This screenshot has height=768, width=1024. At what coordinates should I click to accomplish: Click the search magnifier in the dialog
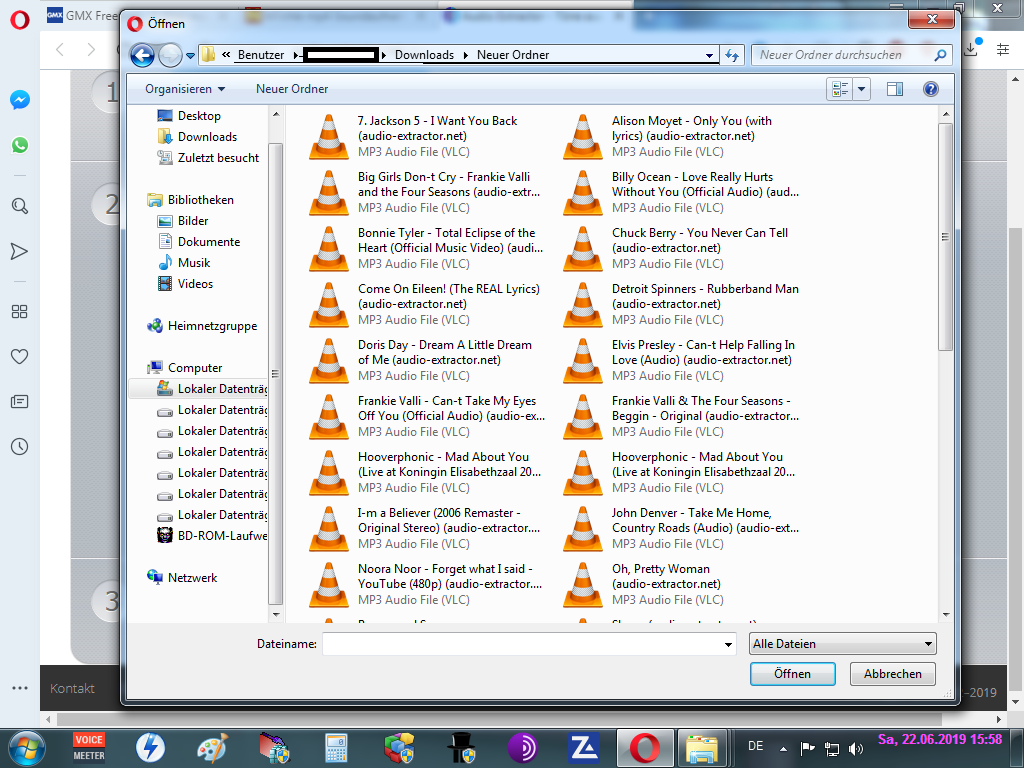coord(940,56)
